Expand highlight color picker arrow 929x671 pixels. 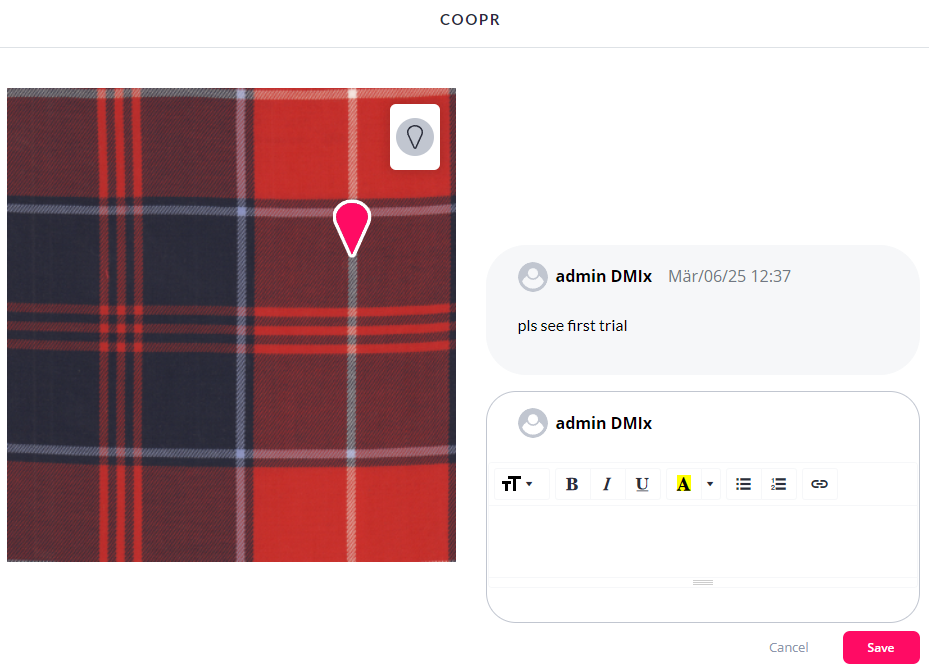(x=710, y=484)
